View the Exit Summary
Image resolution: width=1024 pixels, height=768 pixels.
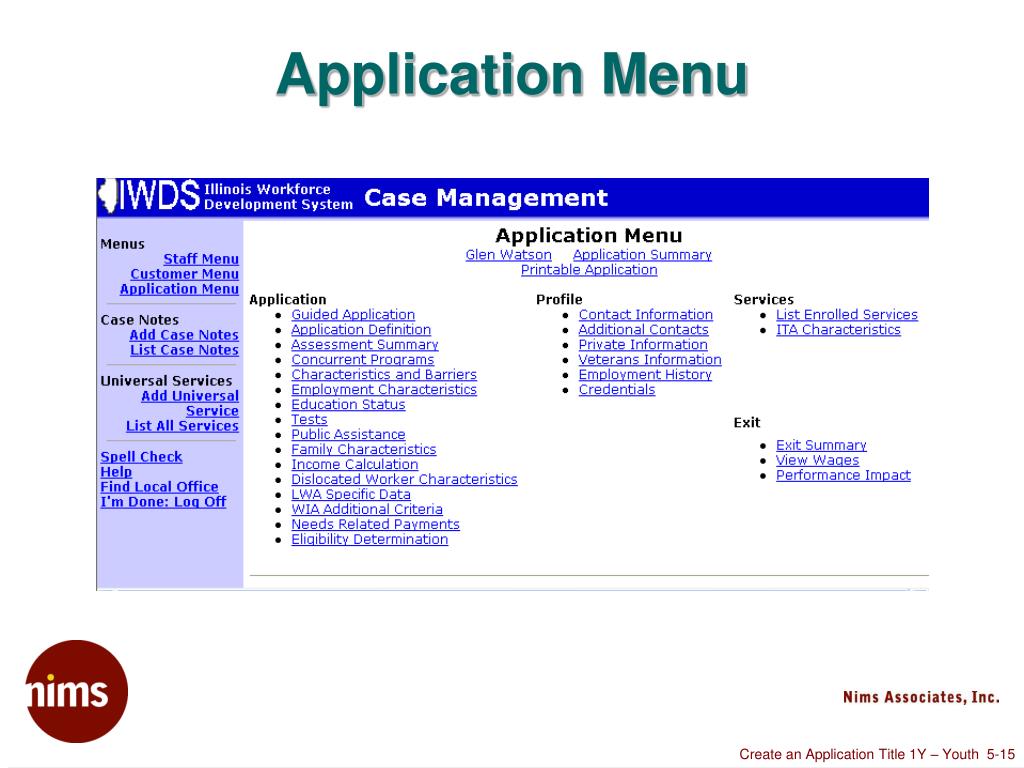click(x=822, y=445)
